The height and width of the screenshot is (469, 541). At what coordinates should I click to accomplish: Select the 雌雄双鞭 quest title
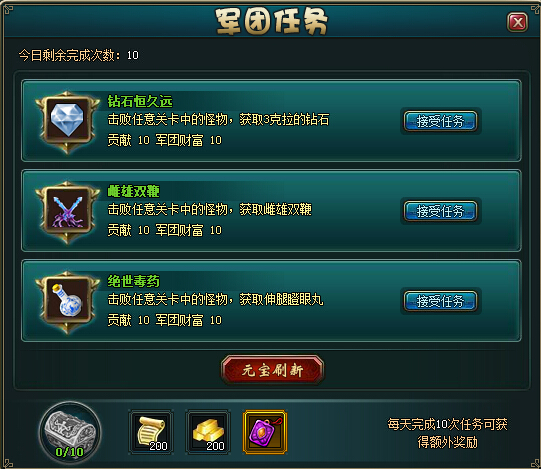coord(134,191)
